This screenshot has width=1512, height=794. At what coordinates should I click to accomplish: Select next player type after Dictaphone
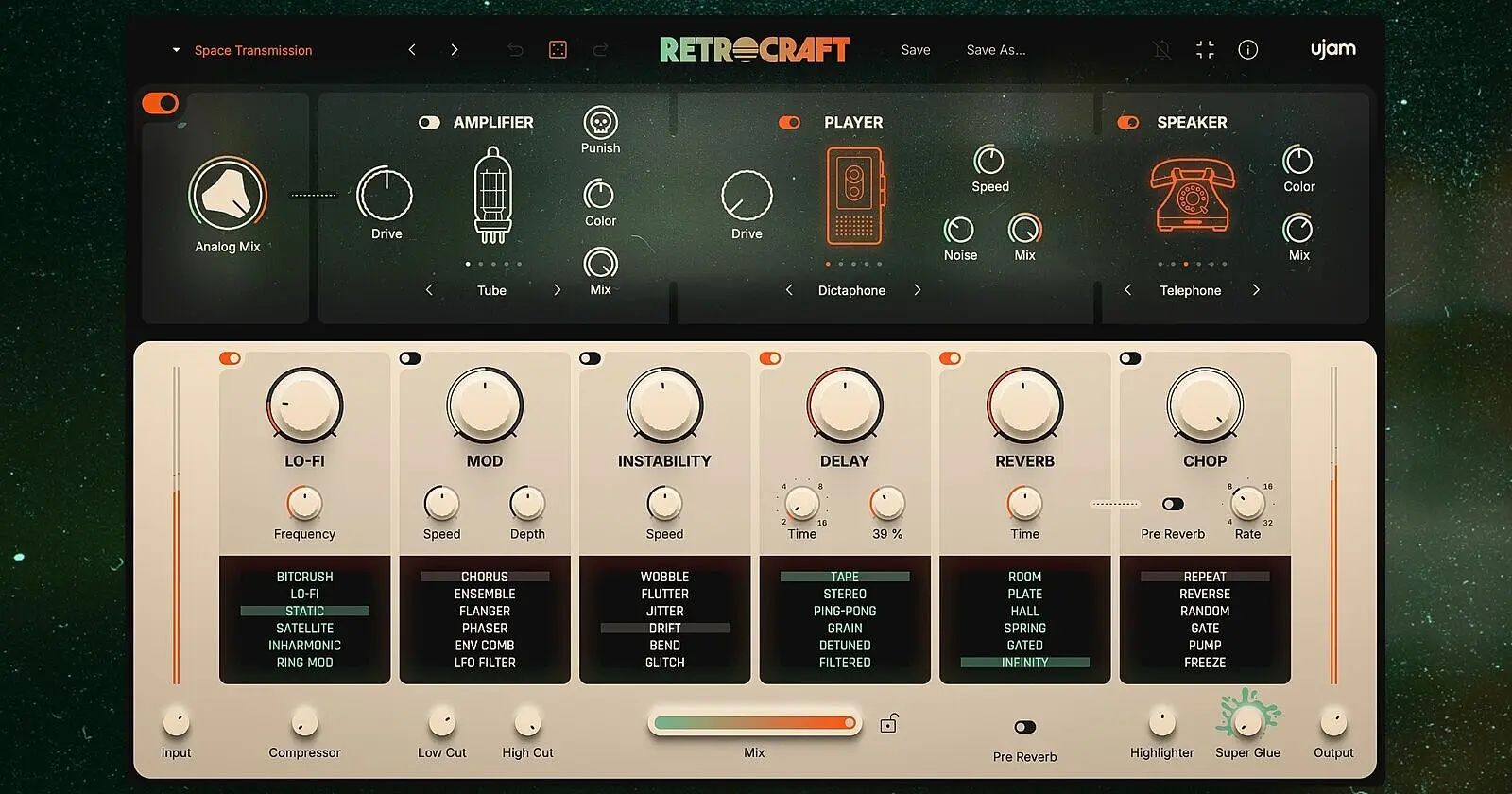click(917, 290)
